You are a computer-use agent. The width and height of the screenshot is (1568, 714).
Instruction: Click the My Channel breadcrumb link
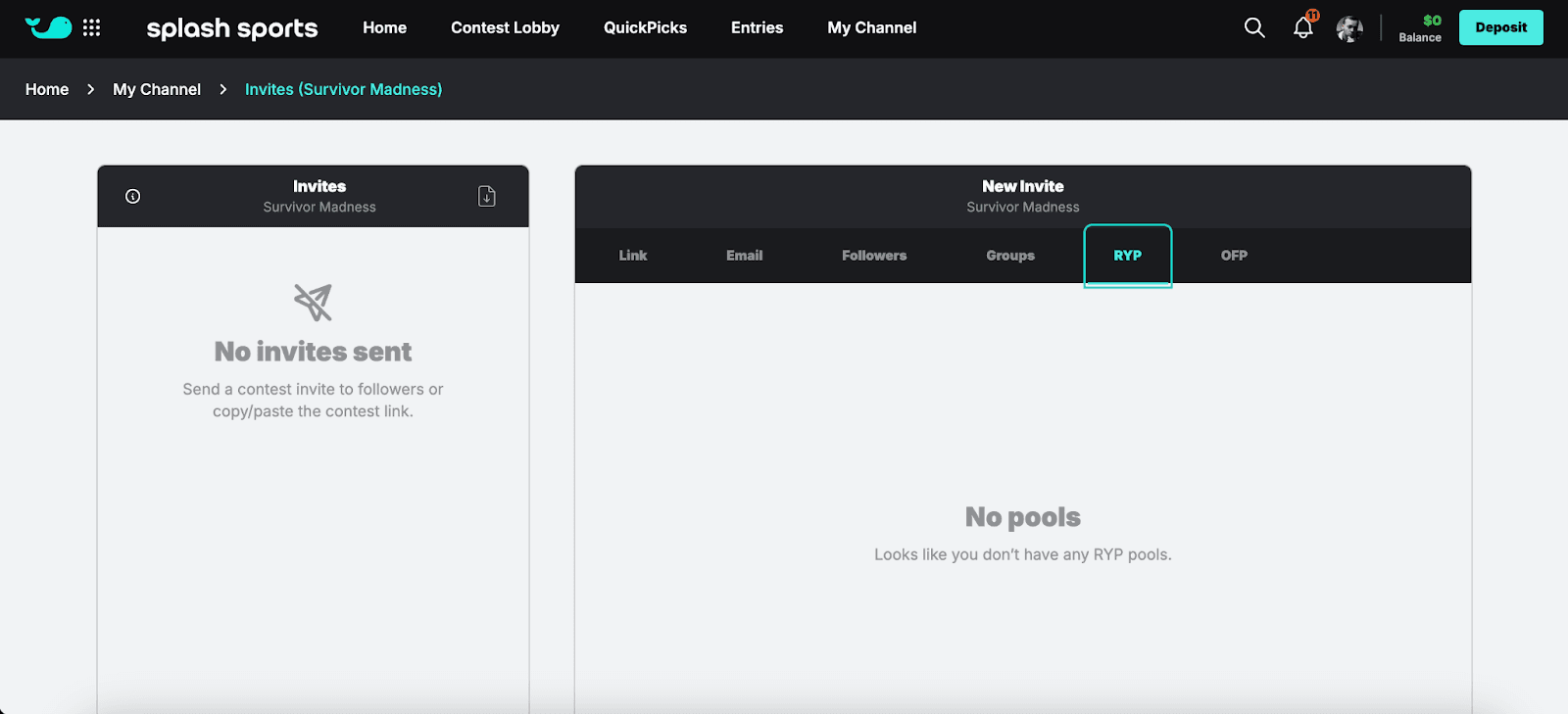157,89
